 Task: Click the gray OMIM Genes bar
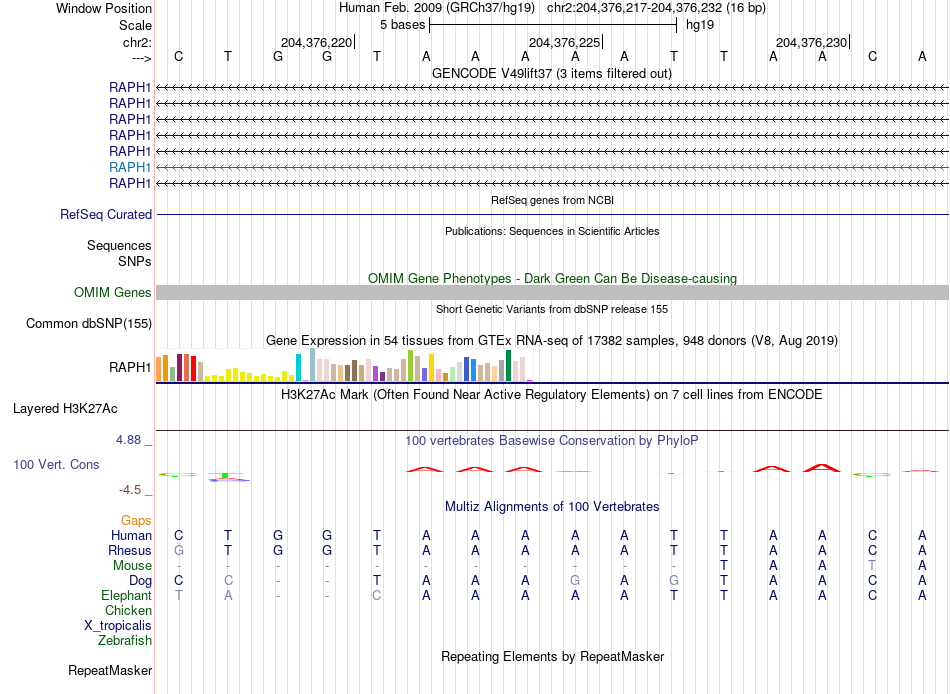click(552, 293)
